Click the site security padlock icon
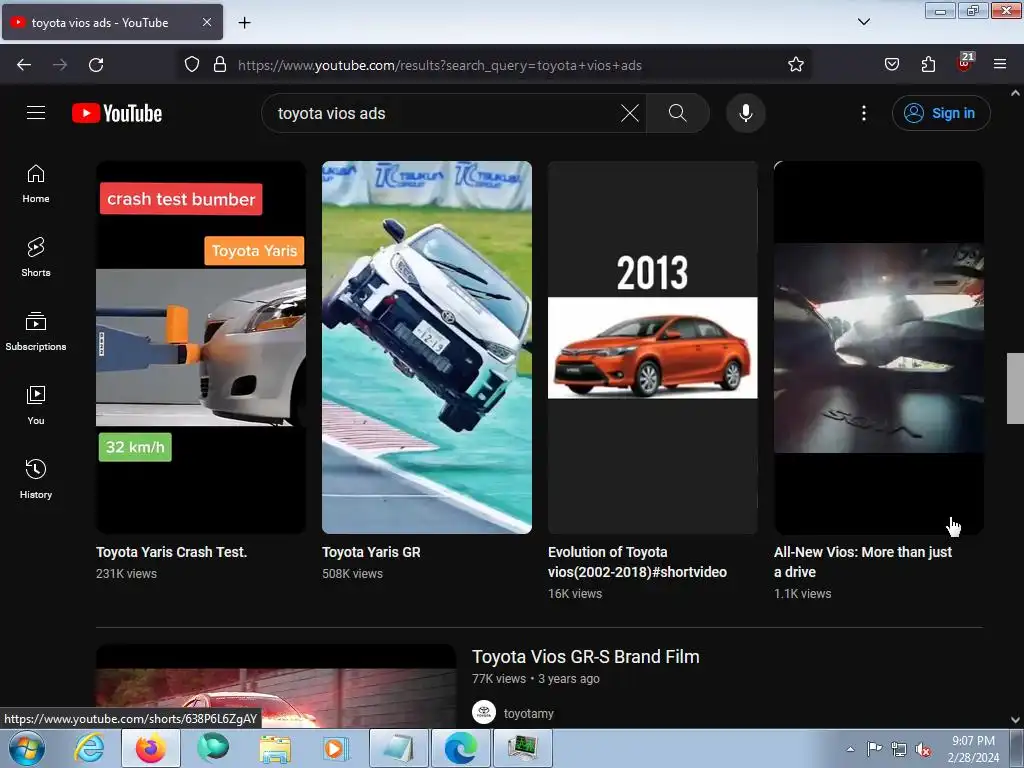This screenshot has width=1024, height=768. pos(220,65)
